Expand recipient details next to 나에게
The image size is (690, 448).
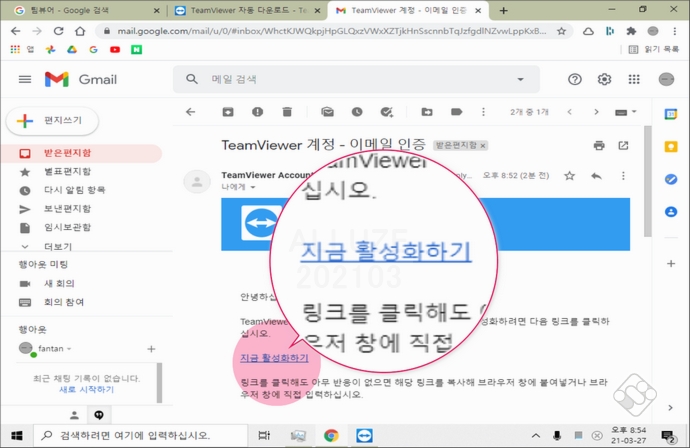point(253,187)
